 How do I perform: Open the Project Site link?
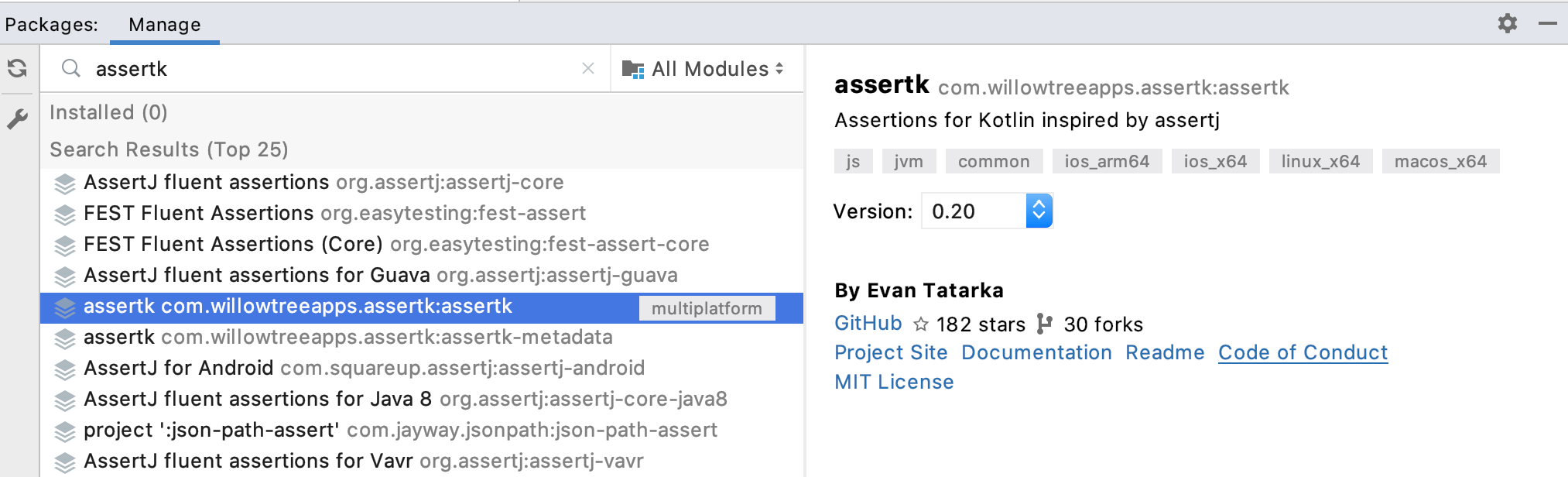coord(891,353)
